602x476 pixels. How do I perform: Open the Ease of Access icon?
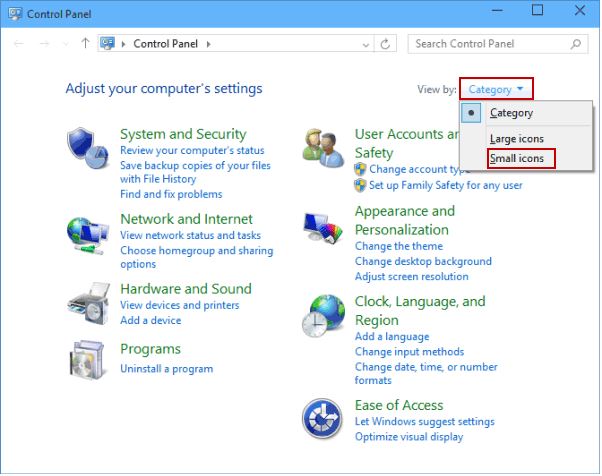tap(322, 418)
